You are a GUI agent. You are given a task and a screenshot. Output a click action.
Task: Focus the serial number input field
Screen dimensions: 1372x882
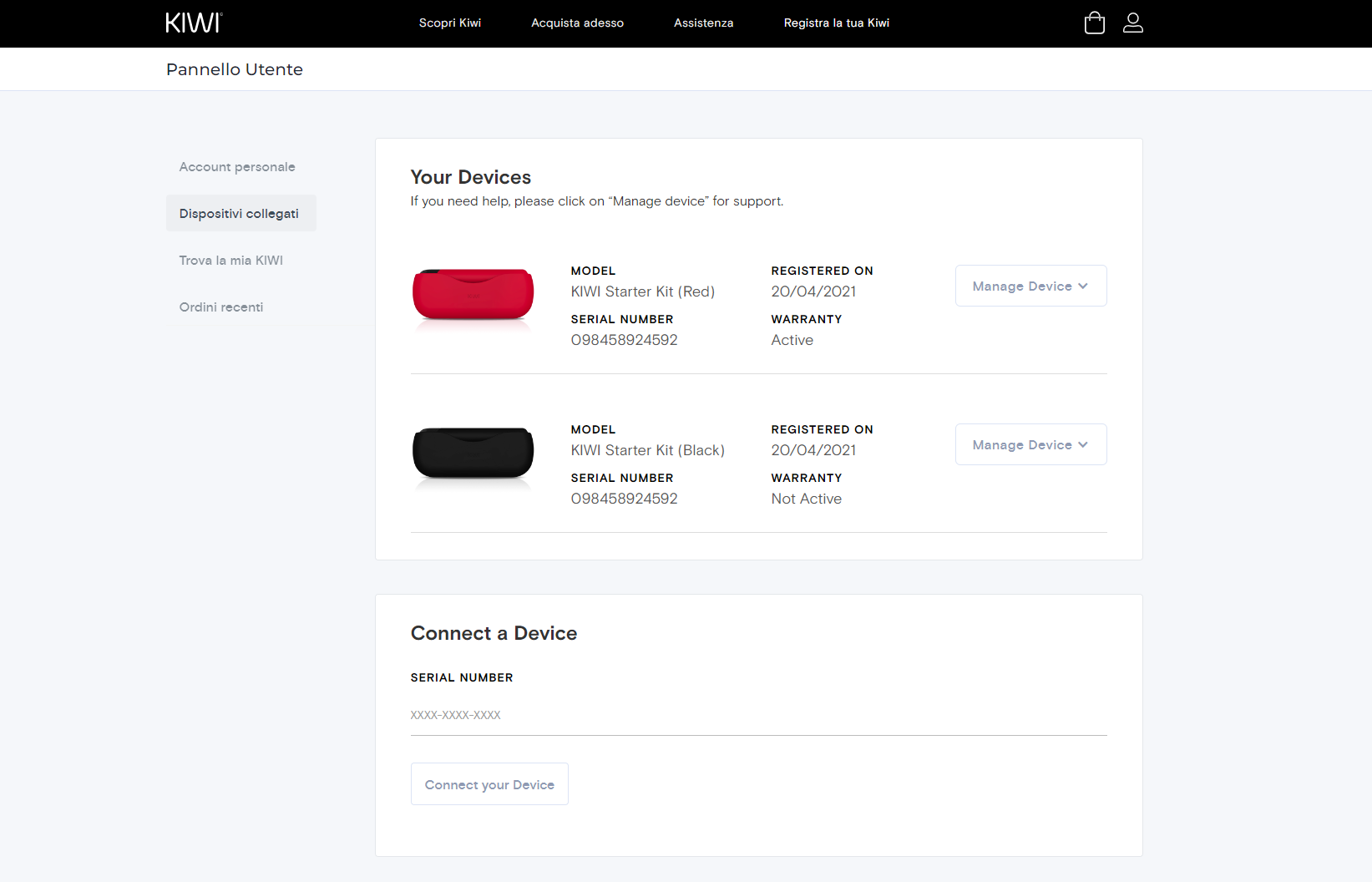tap(758, 715)
